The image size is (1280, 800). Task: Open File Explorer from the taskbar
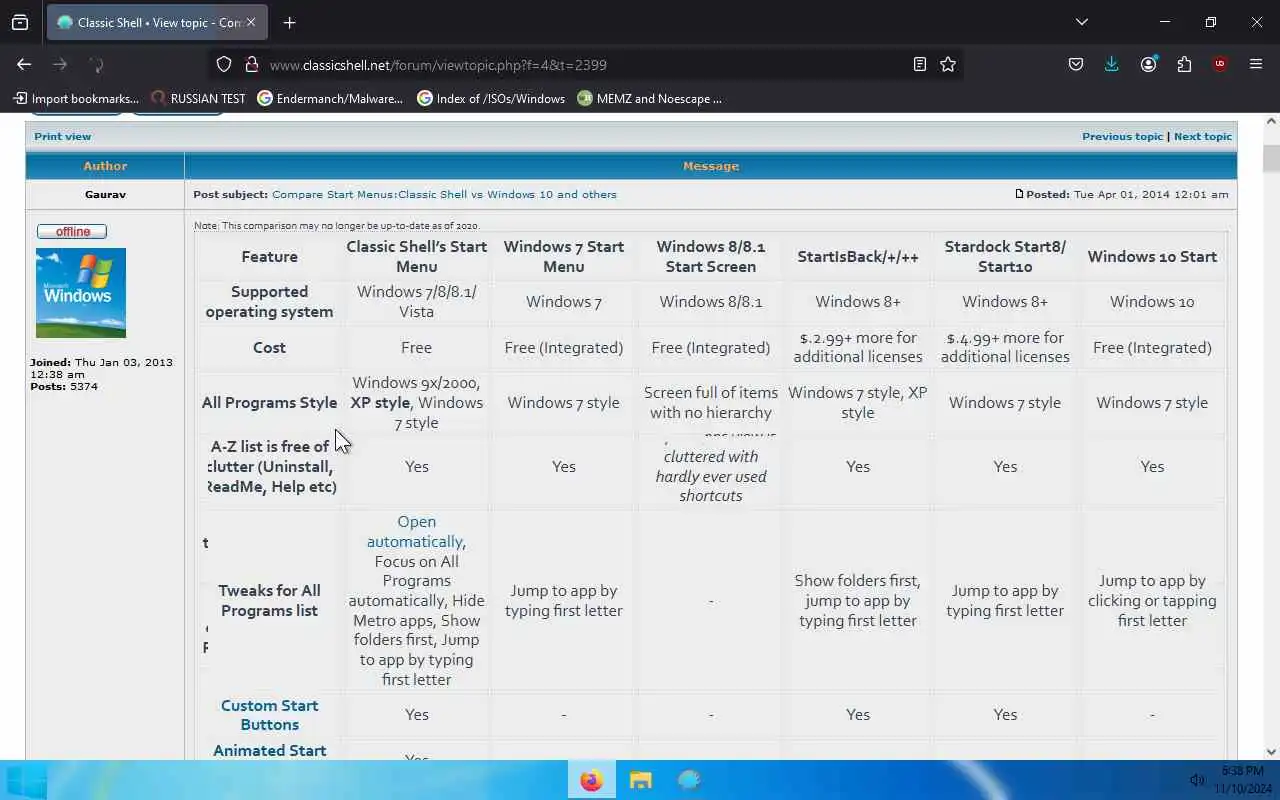(640, 780)
